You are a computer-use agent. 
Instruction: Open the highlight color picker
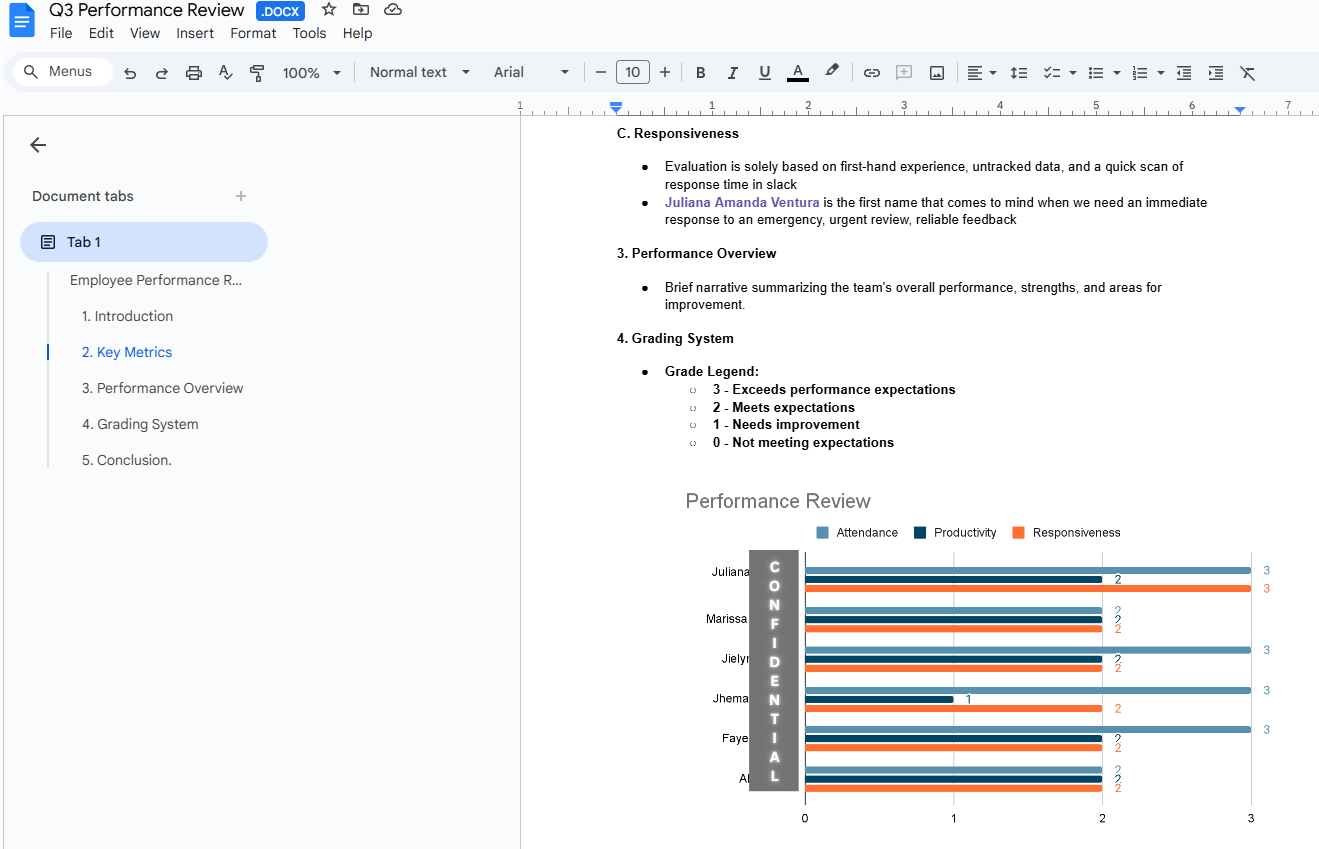pyautogui.click(x=831, y=72)
